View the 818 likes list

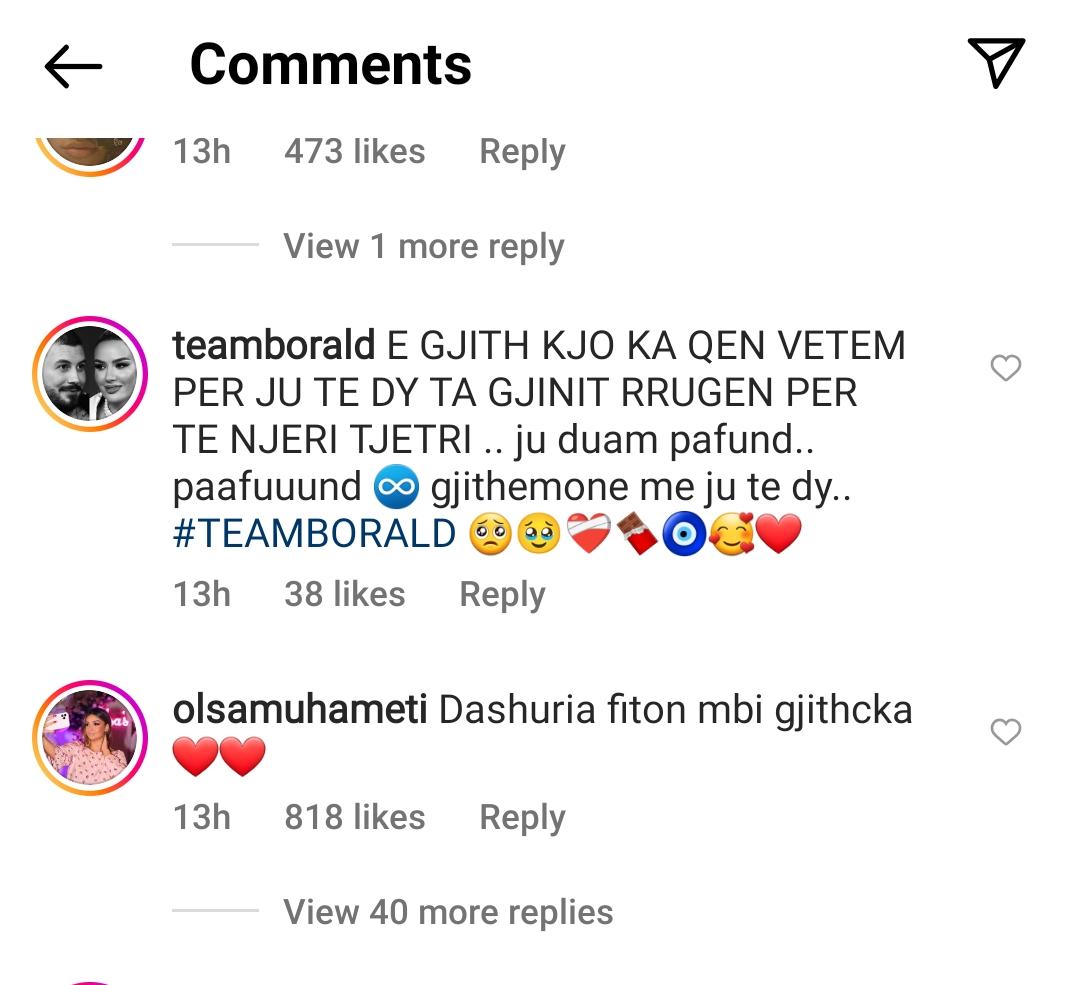coord(354,817)
